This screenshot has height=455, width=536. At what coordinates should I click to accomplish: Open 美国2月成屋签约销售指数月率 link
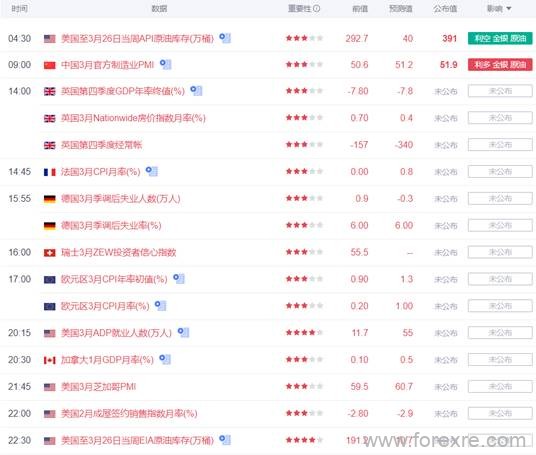click(x=129, y=414)
